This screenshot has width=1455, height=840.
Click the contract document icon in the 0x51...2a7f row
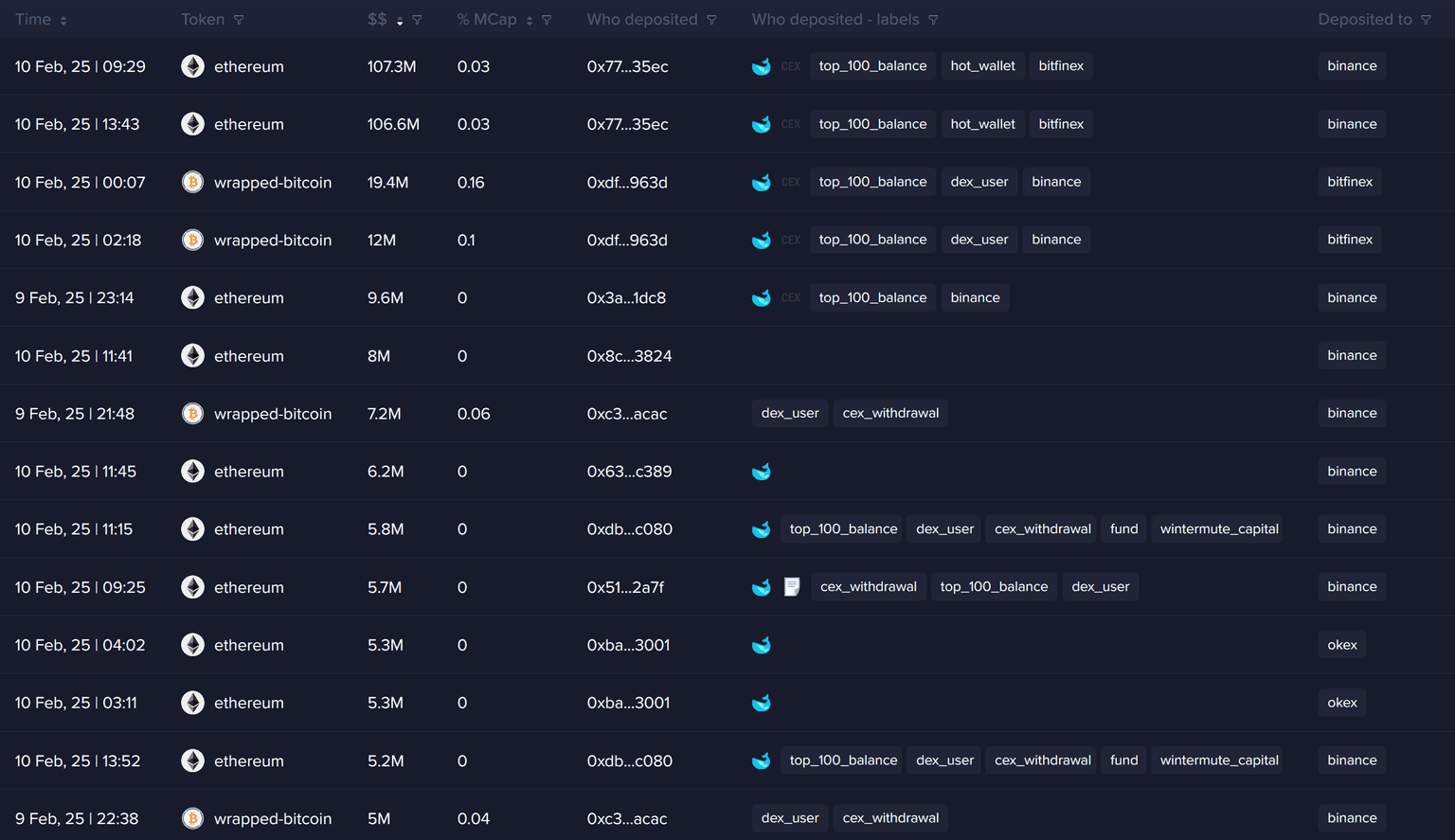(792, 587)
